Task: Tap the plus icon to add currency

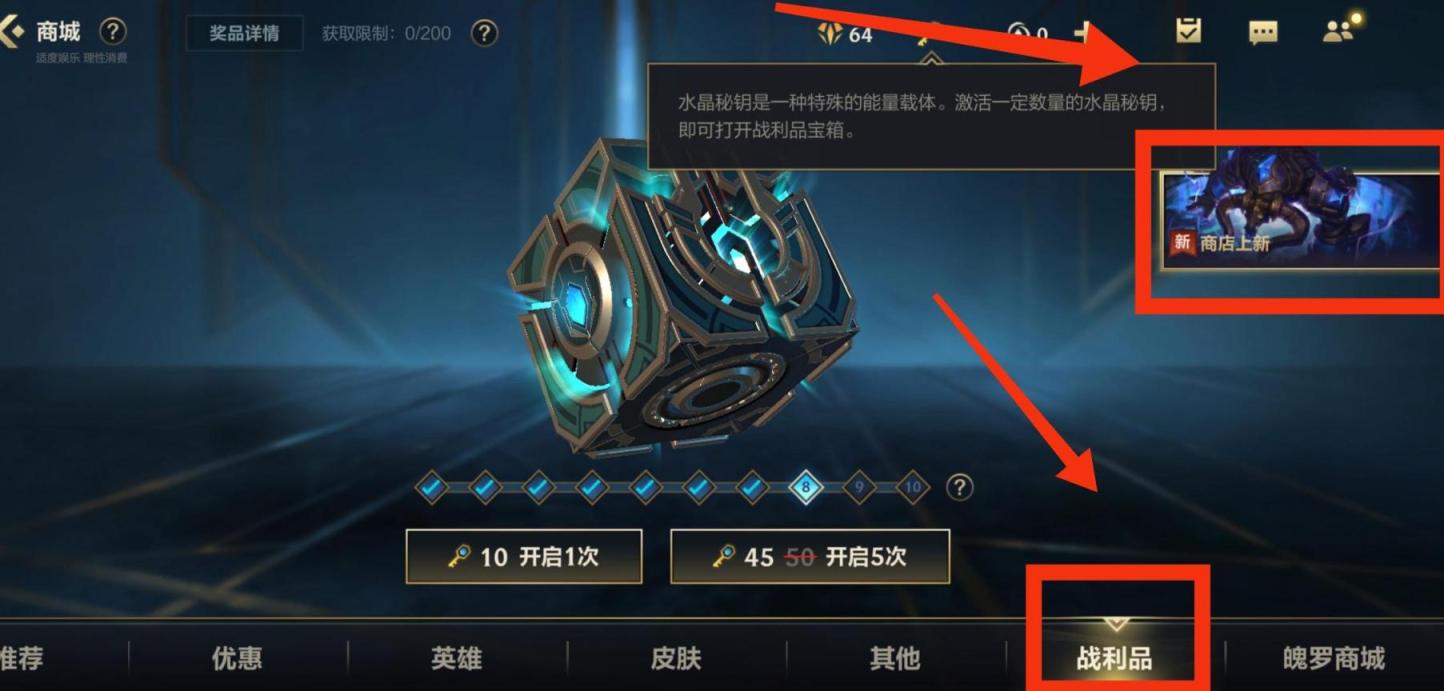Action: point(1084,33)
